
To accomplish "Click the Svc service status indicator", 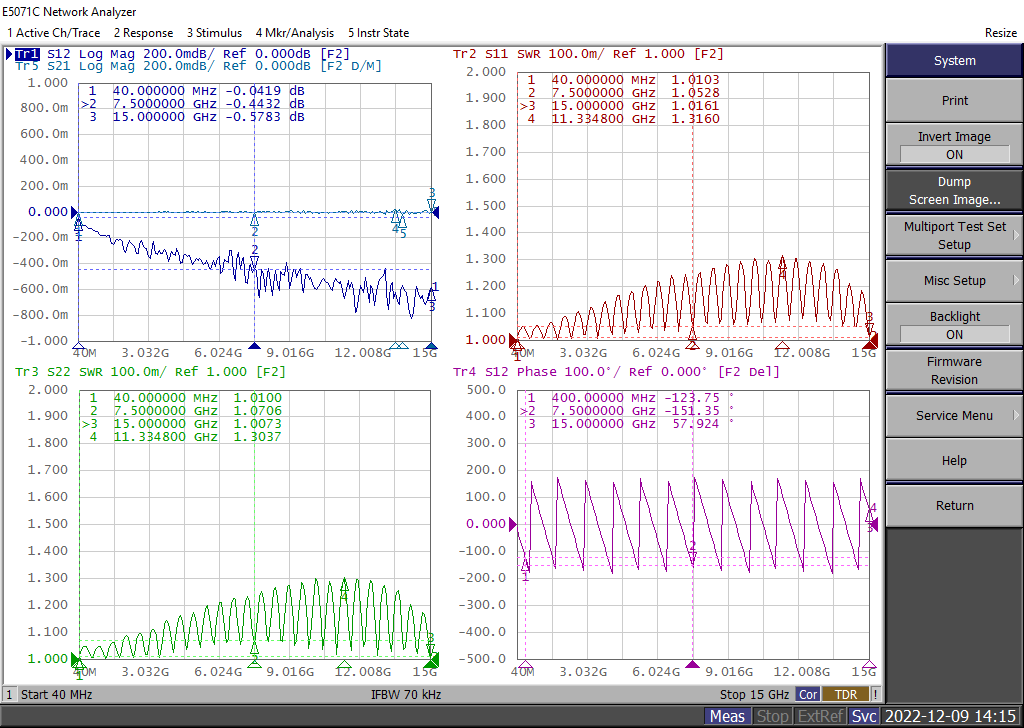I will 863,716.
